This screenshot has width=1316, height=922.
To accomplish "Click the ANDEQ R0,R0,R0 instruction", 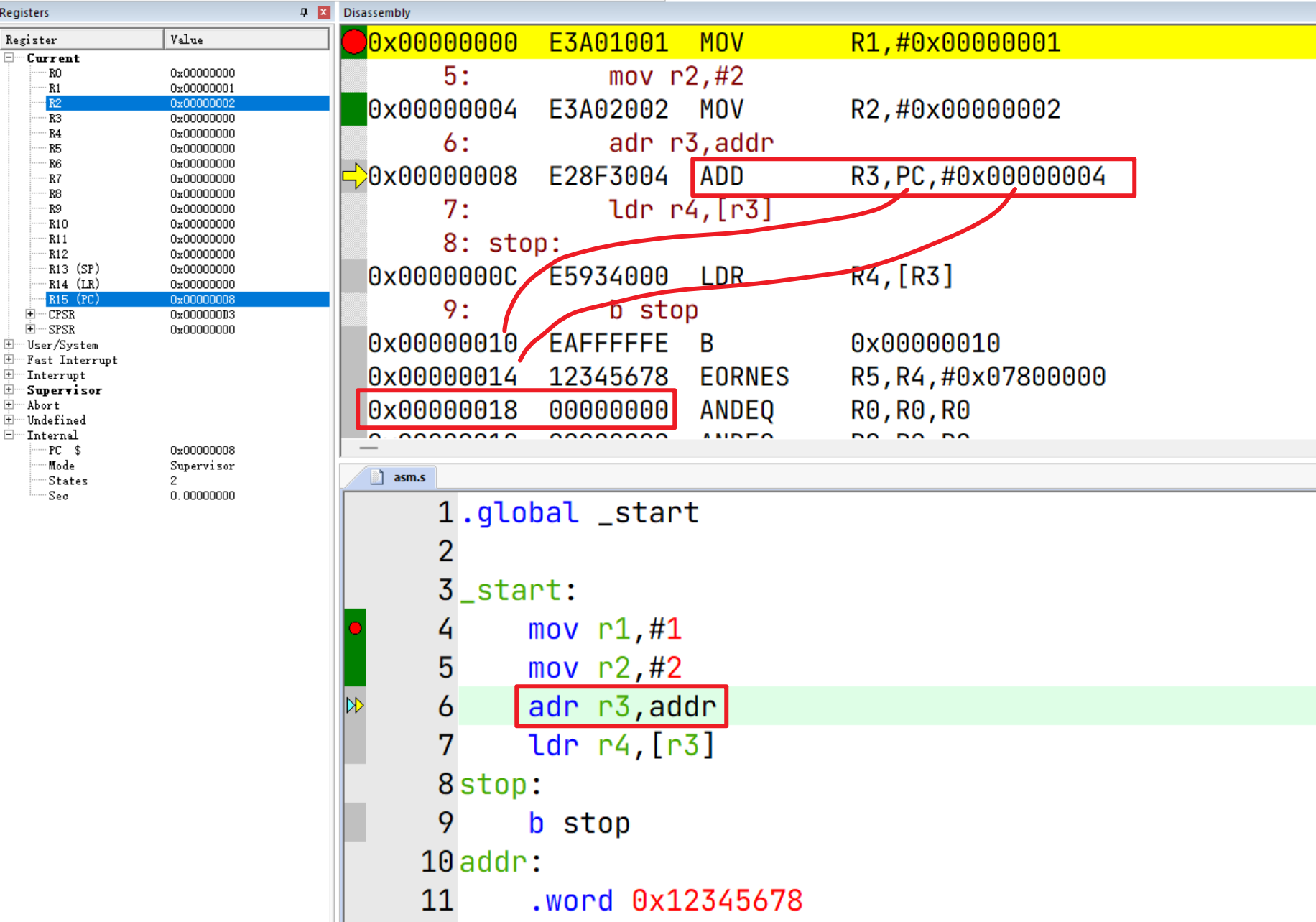I will click(835, 410).
